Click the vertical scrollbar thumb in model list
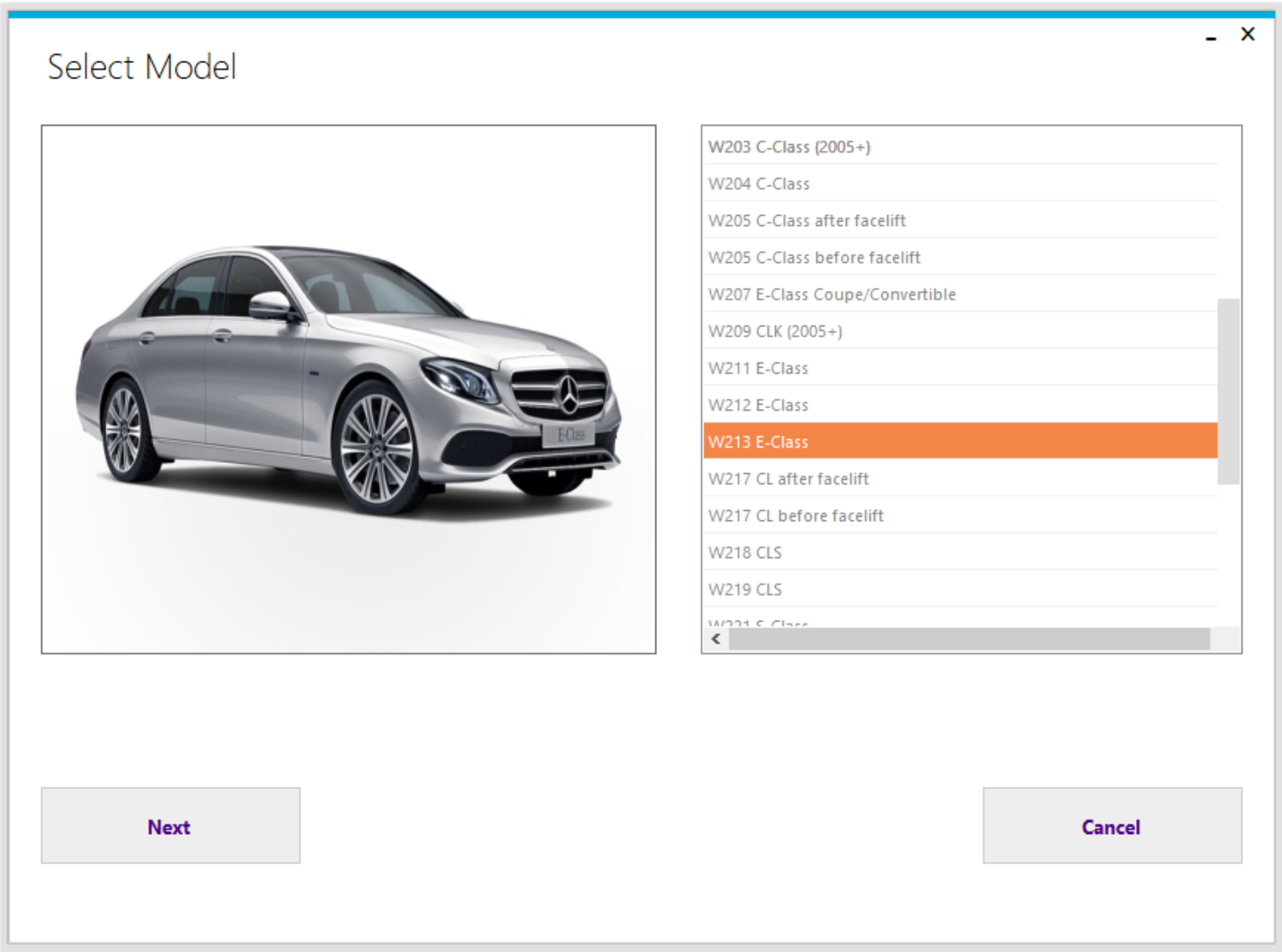The height and width of the screenshot is (952, 1282). [x=1229, y=391]
